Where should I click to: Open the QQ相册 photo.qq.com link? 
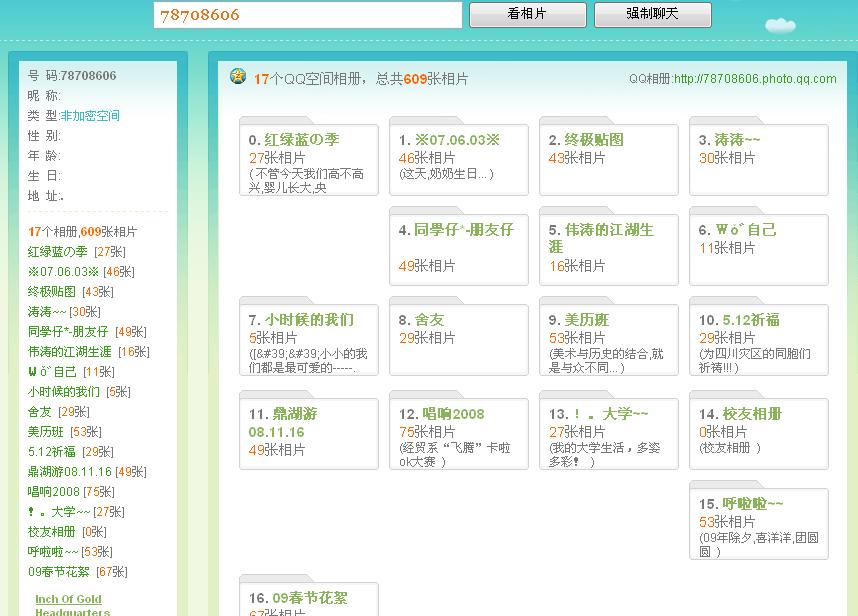[x=754, y=79]
